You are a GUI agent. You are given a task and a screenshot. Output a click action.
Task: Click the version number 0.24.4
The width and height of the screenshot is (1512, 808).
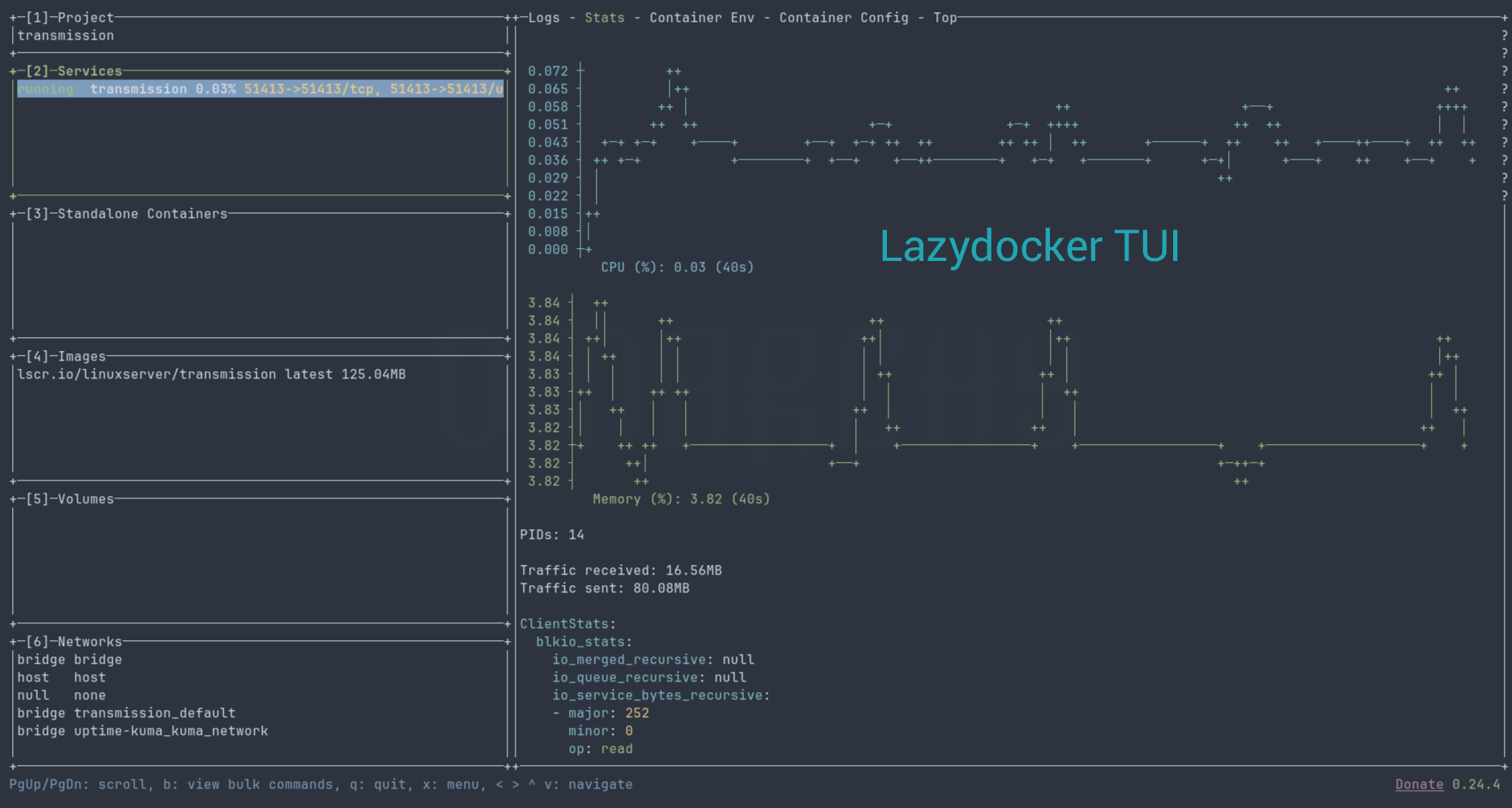coord(1476,784)
